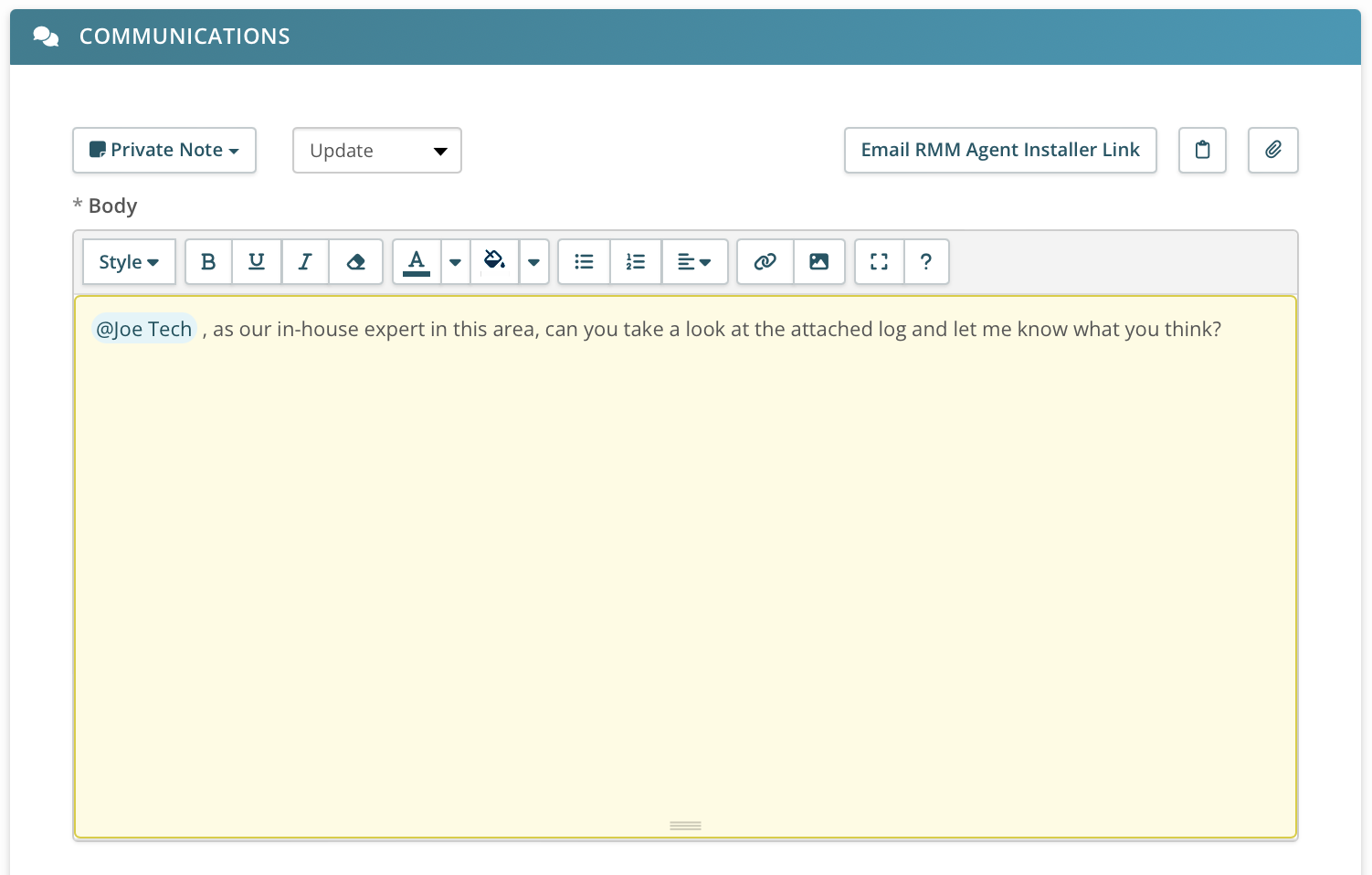This screenshot has height=875, width=1372.
Task: Open the editor help question mark
Action: [x=926, y=262]
